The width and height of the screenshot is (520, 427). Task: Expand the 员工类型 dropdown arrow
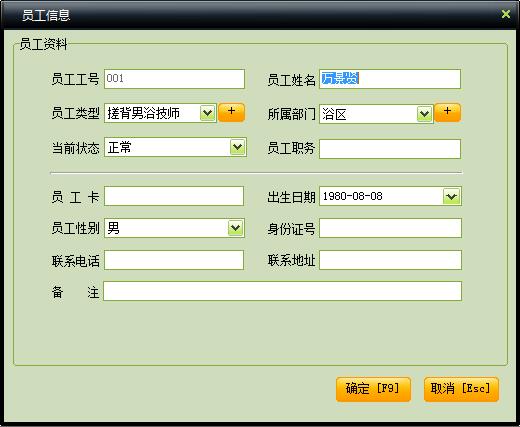(207, 113)
